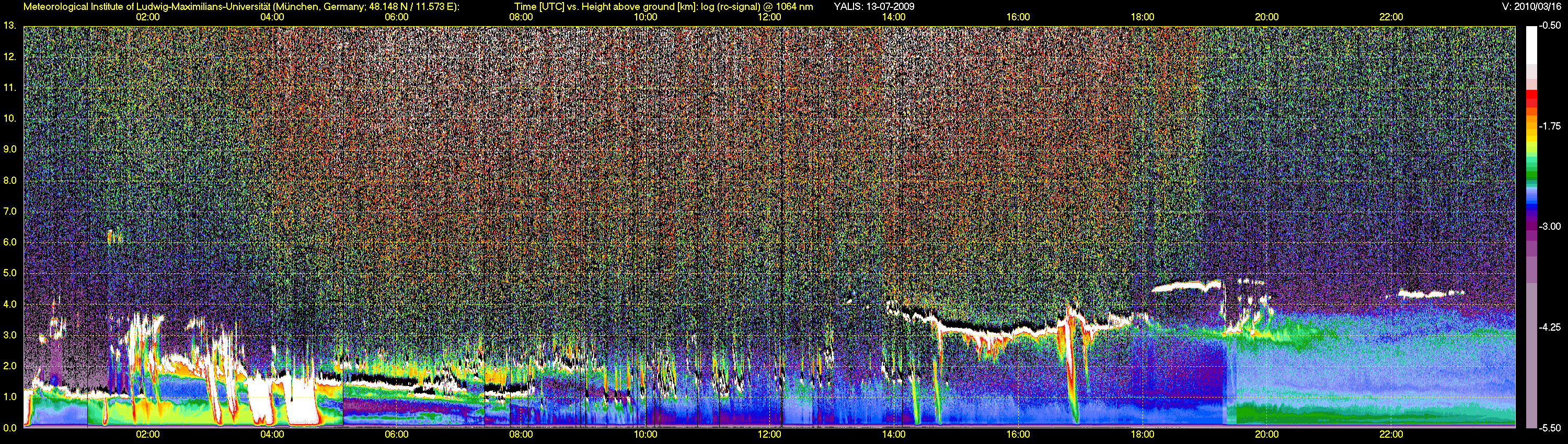
Task: Select the 10:00 tick label on the bottom axis
Action: click(645, 434)
